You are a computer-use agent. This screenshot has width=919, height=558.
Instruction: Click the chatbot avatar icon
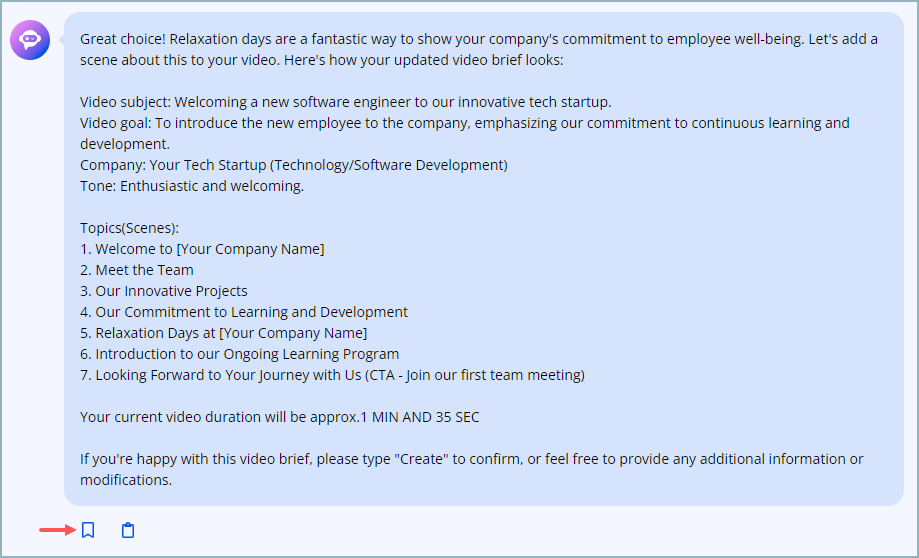(30, 40)
